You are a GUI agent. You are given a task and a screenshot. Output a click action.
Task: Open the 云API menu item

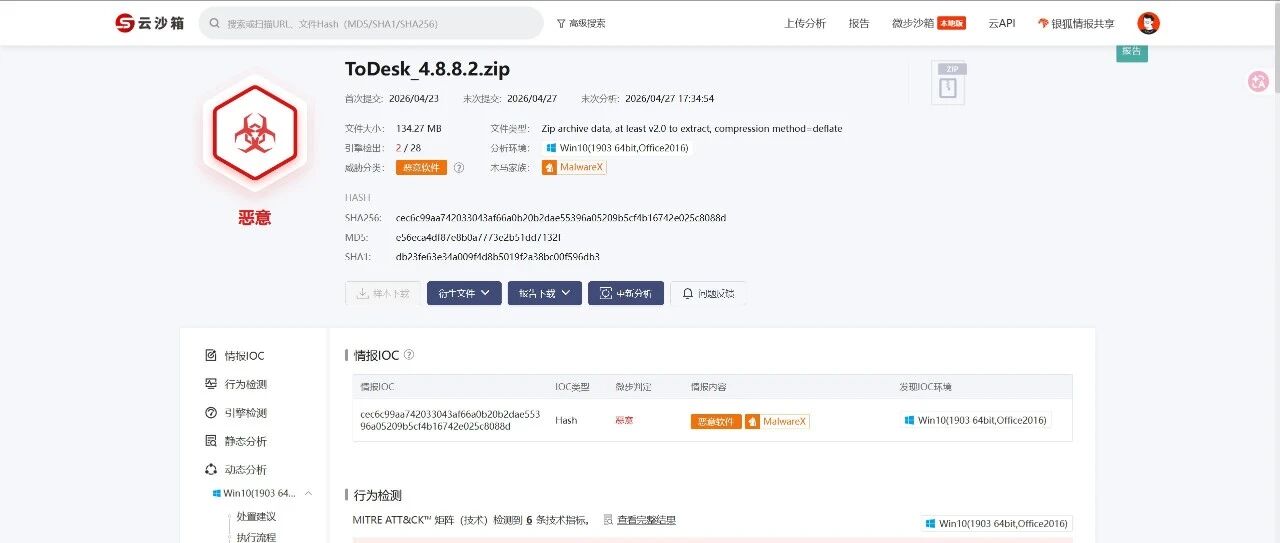point(1001,23)
